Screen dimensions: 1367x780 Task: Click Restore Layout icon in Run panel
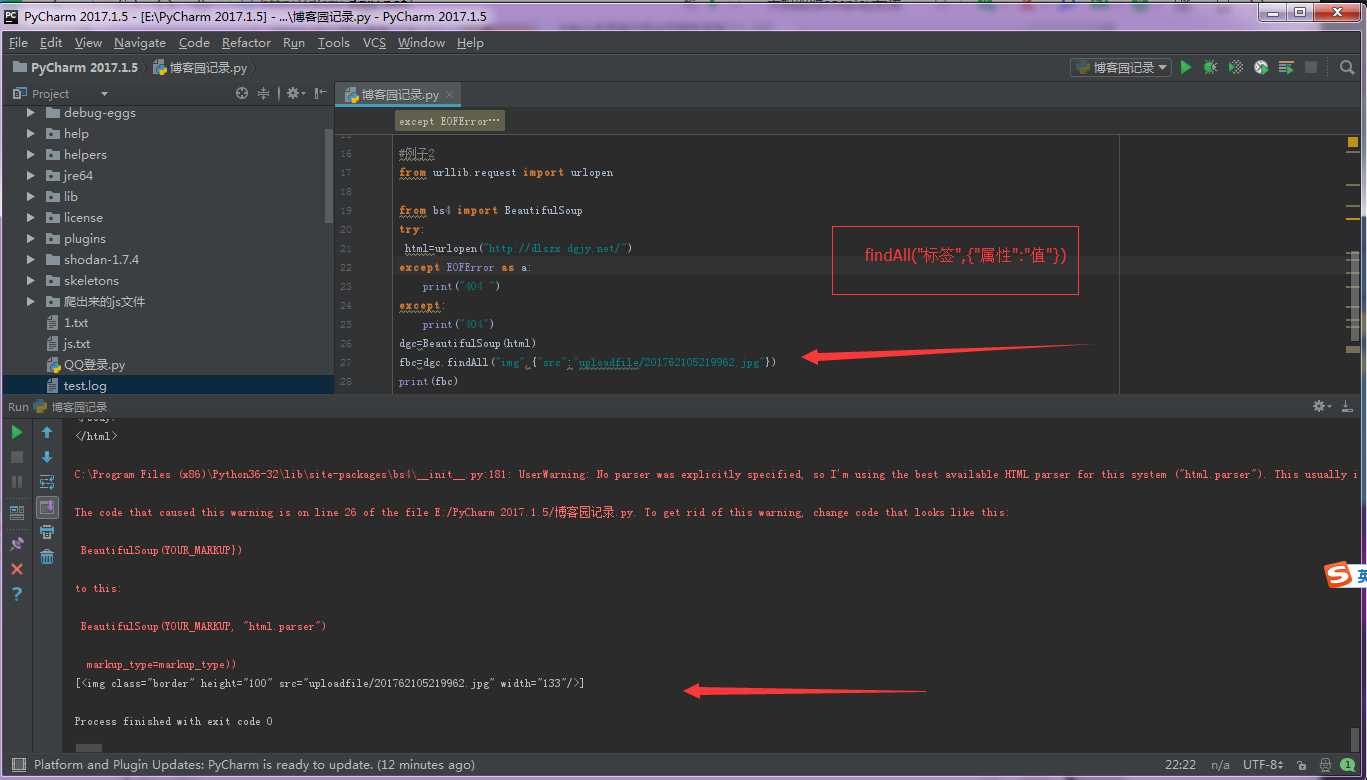[x=17, y=512]
